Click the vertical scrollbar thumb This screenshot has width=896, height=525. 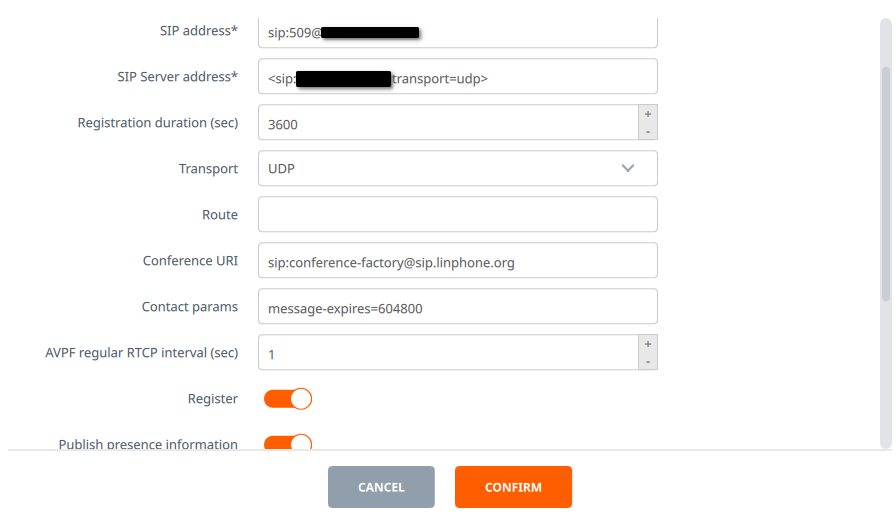click(x=886, y=184)
